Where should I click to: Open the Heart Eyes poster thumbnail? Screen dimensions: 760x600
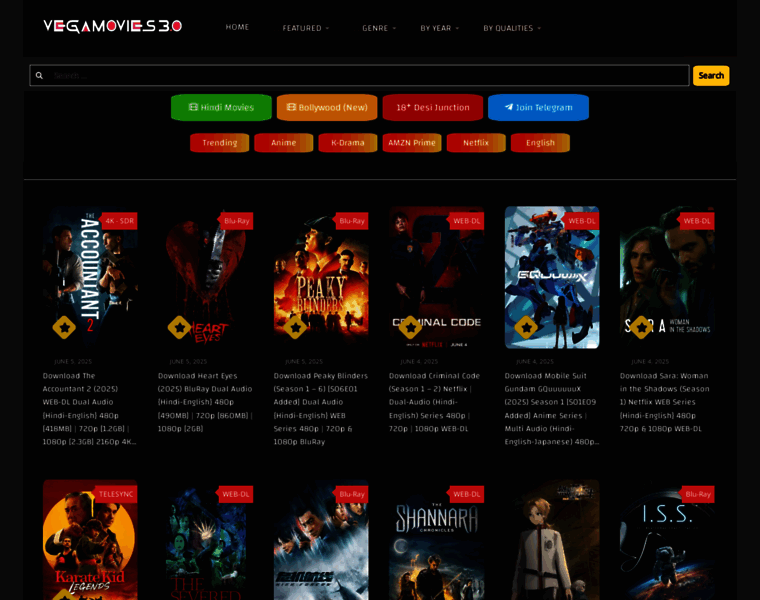coord(206,277)
